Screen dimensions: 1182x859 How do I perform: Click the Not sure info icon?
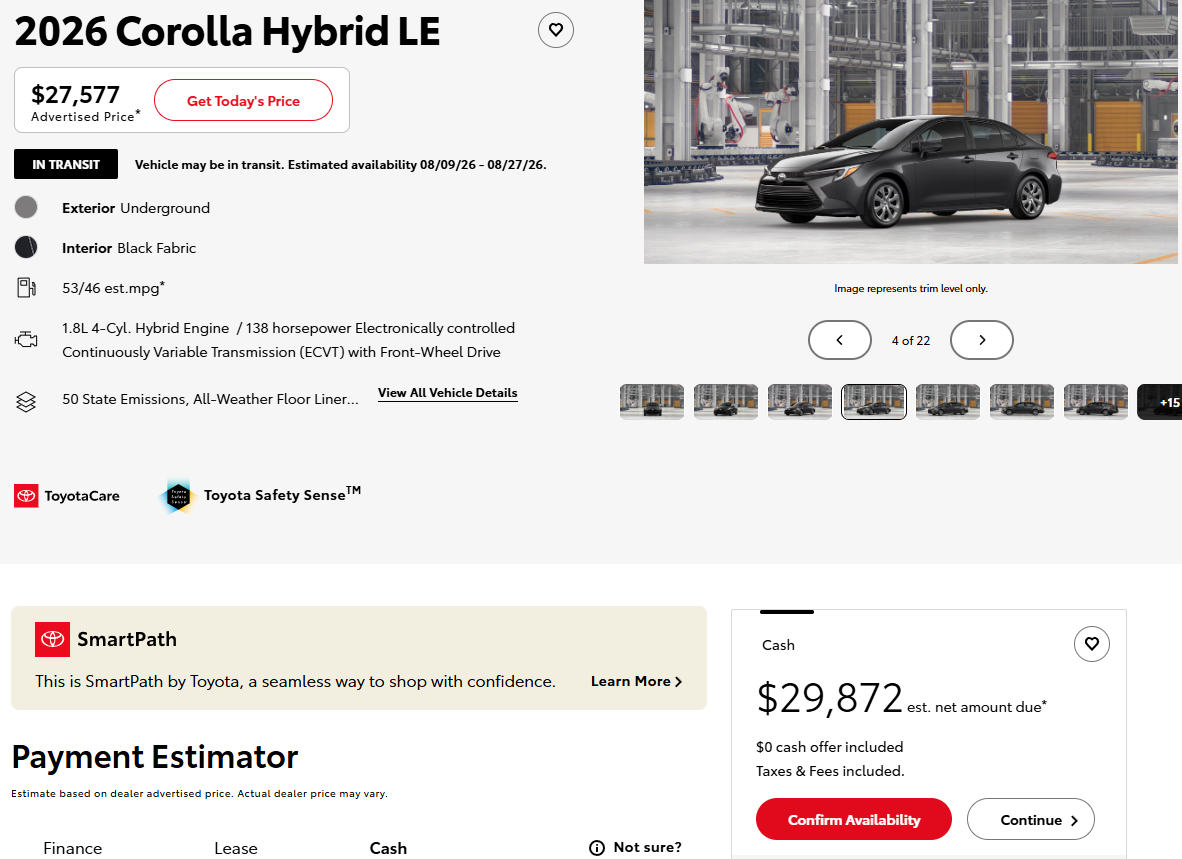tap(597, 848)
